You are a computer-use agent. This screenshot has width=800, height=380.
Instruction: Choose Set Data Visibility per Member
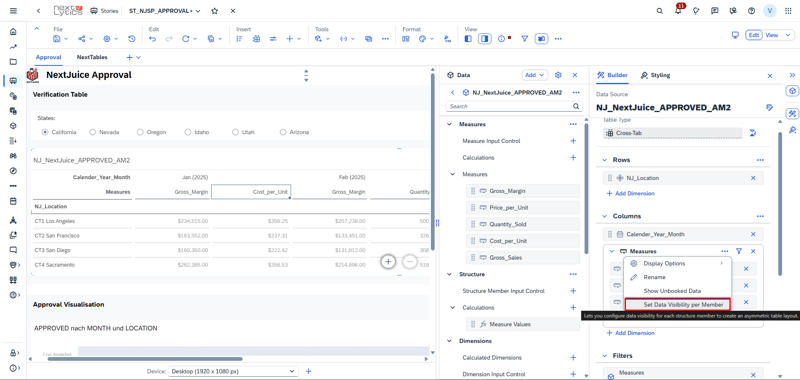click(x=678, y=305)
